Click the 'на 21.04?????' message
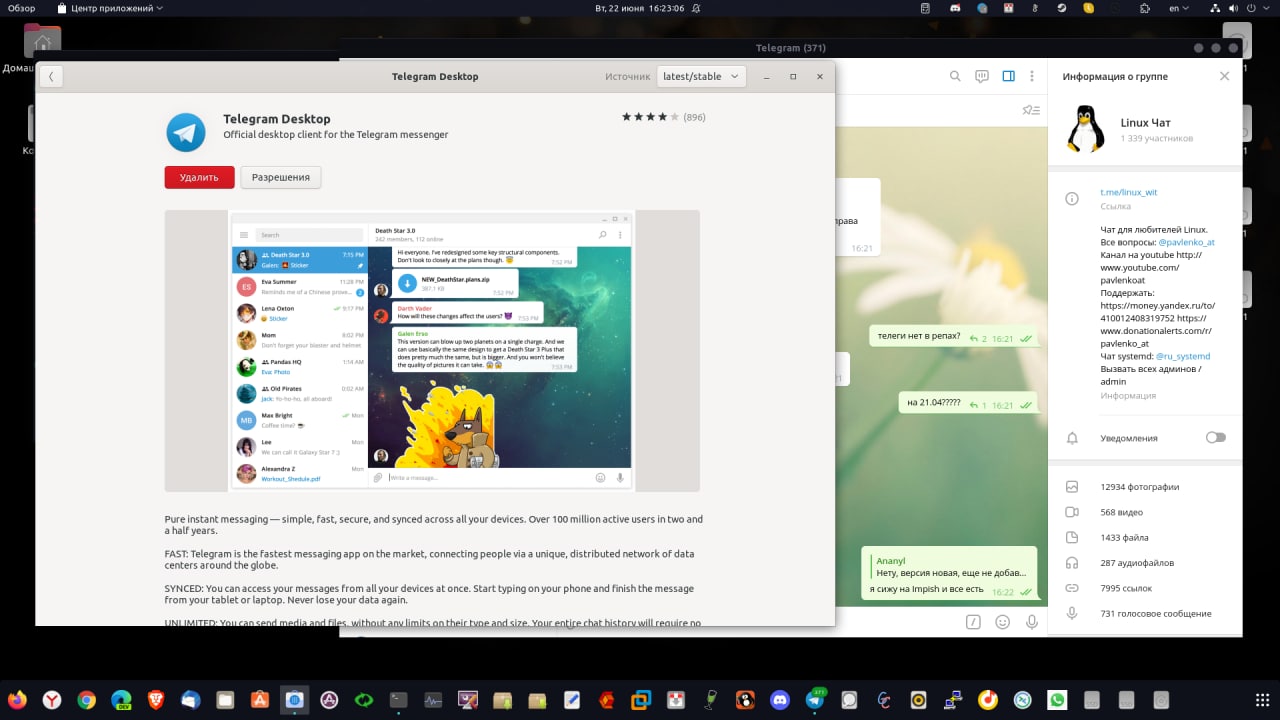This screenshot has width=1280, height=720. pyautogui.click(x=968, y=404)
